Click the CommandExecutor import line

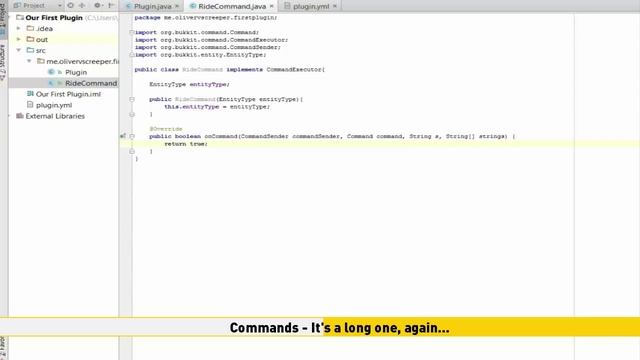pyautogui.click(x=211, y=40)
